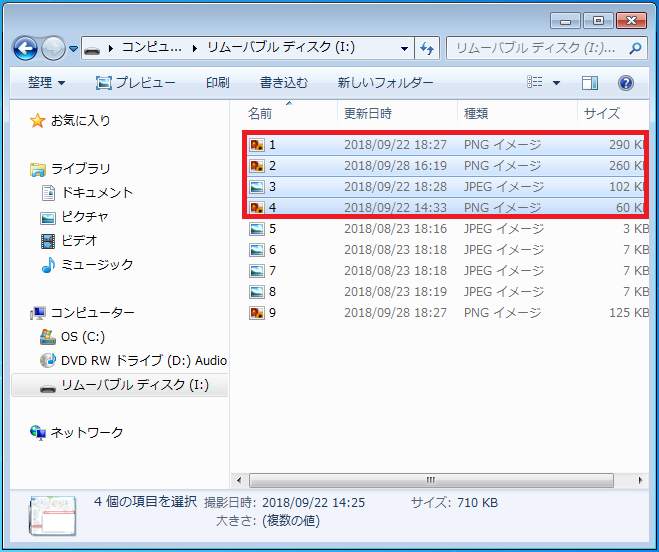659x552 pixels.
Task: Sort by 種類 column header
Action: (517, 113)
